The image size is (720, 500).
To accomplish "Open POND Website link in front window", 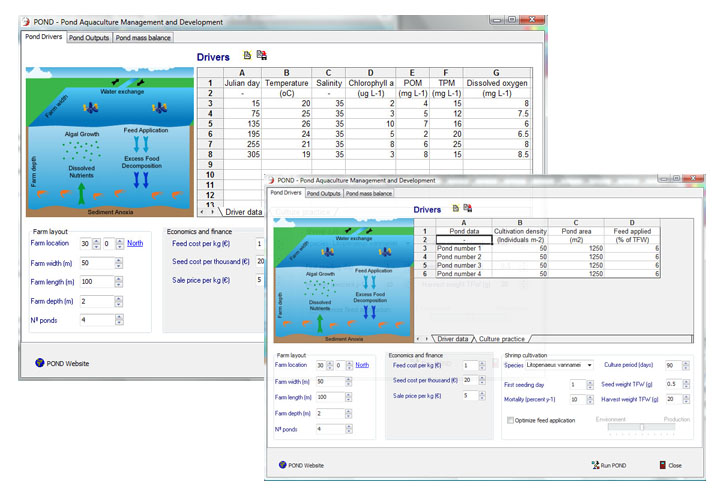I will [x=306, y=466].
